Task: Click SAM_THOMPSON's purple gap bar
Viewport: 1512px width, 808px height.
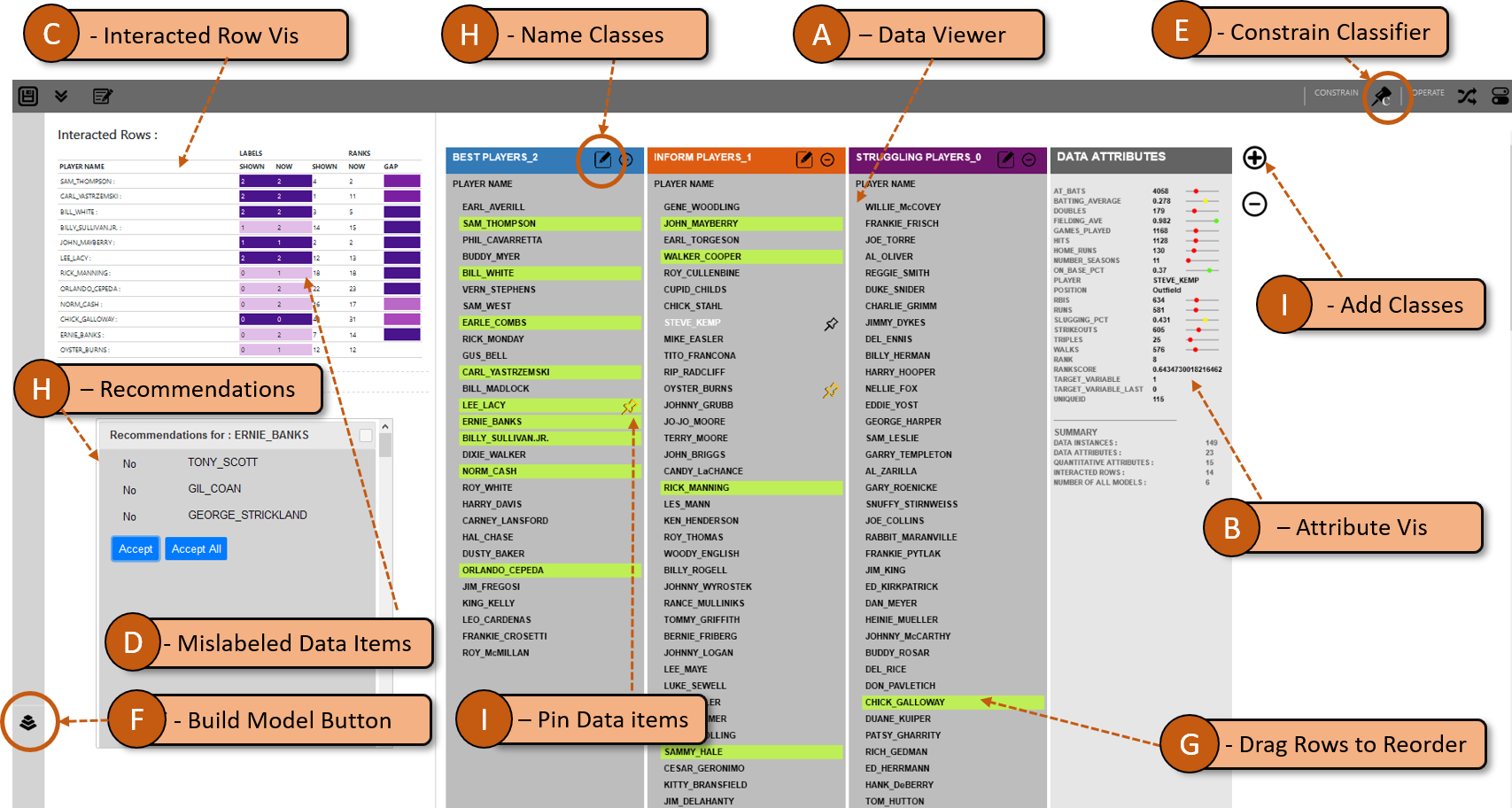Action: click(401, 182)
